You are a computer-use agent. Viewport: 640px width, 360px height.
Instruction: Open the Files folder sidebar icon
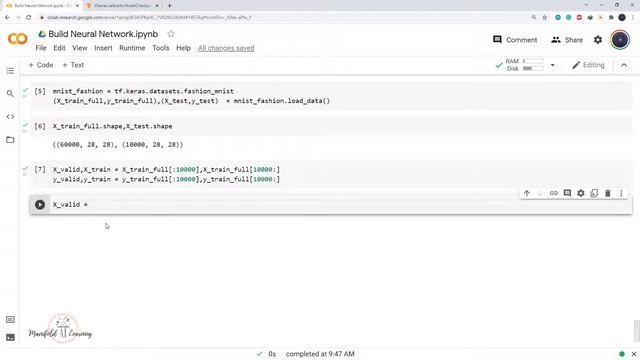click(x=10, y=140)
